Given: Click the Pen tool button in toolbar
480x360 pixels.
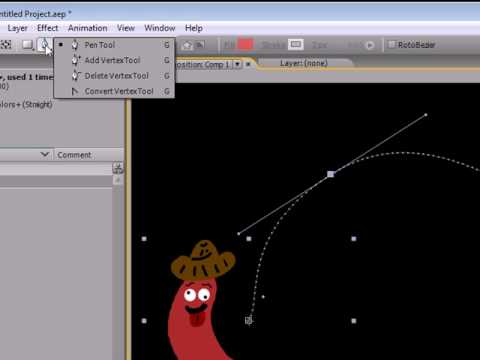Looking at the screenshot, I should (x=44, y=45).
